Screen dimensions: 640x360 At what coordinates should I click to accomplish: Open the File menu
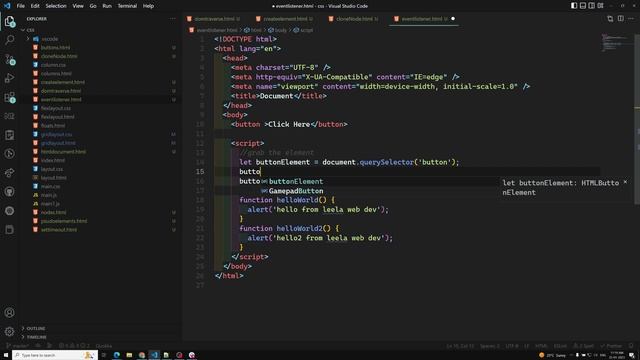click(20, 6)
